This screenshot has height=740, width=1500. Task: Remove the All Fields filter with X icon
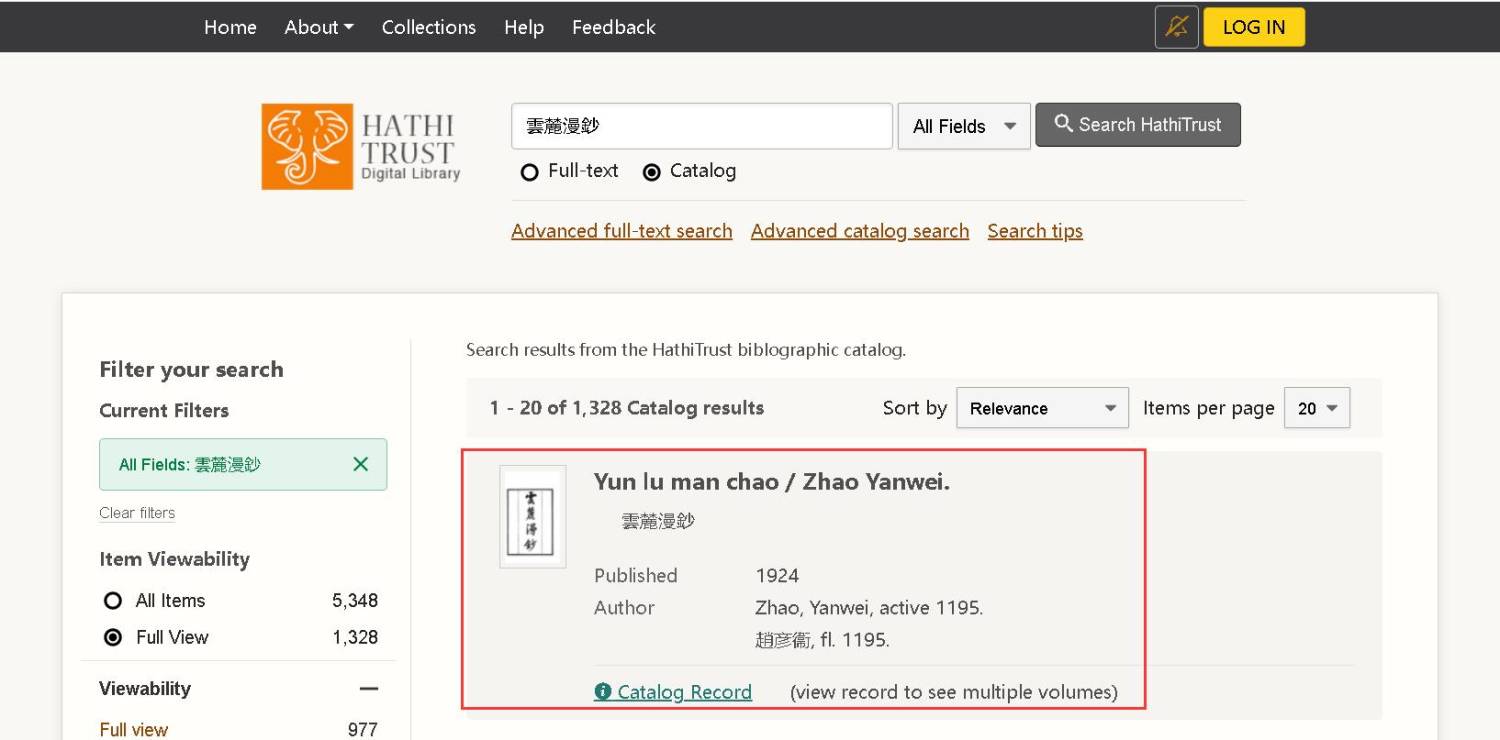click(x=361, y=464)
